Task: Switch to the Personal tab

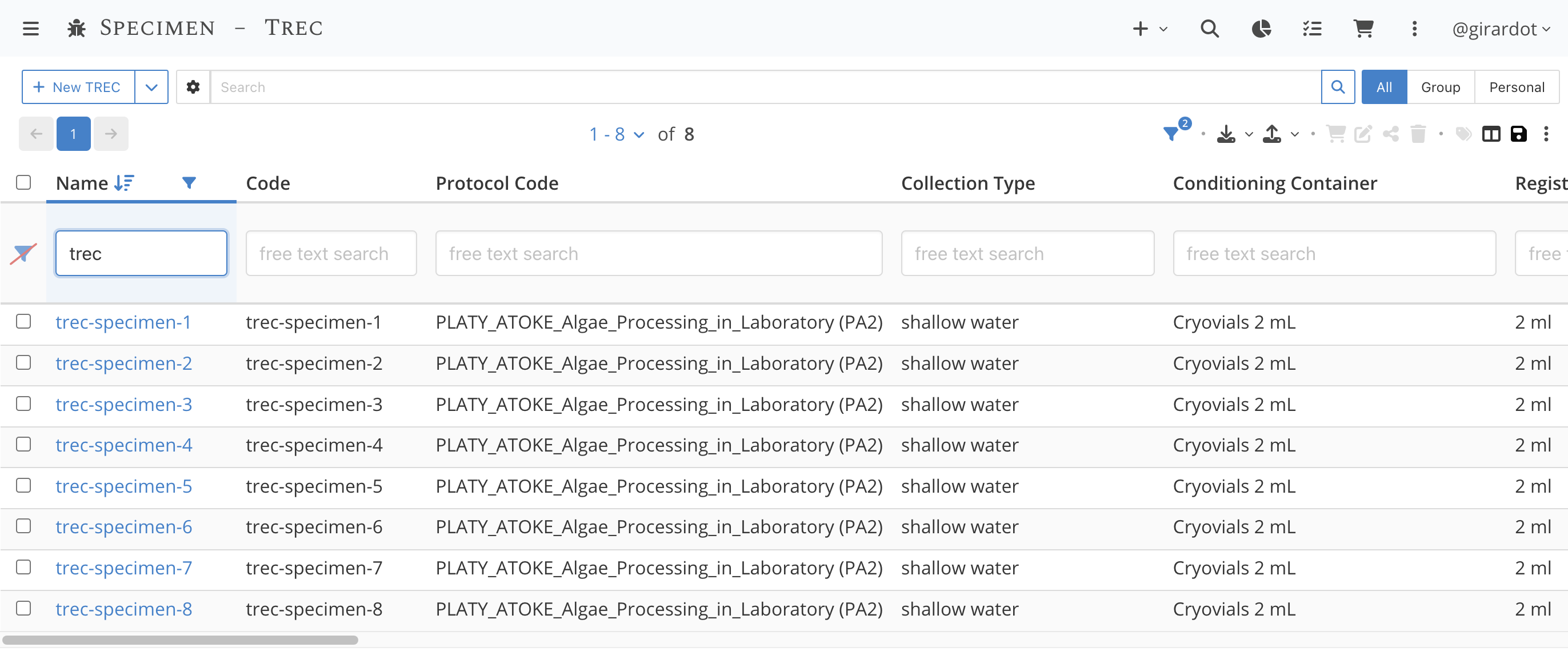Action: (1516, 87)
